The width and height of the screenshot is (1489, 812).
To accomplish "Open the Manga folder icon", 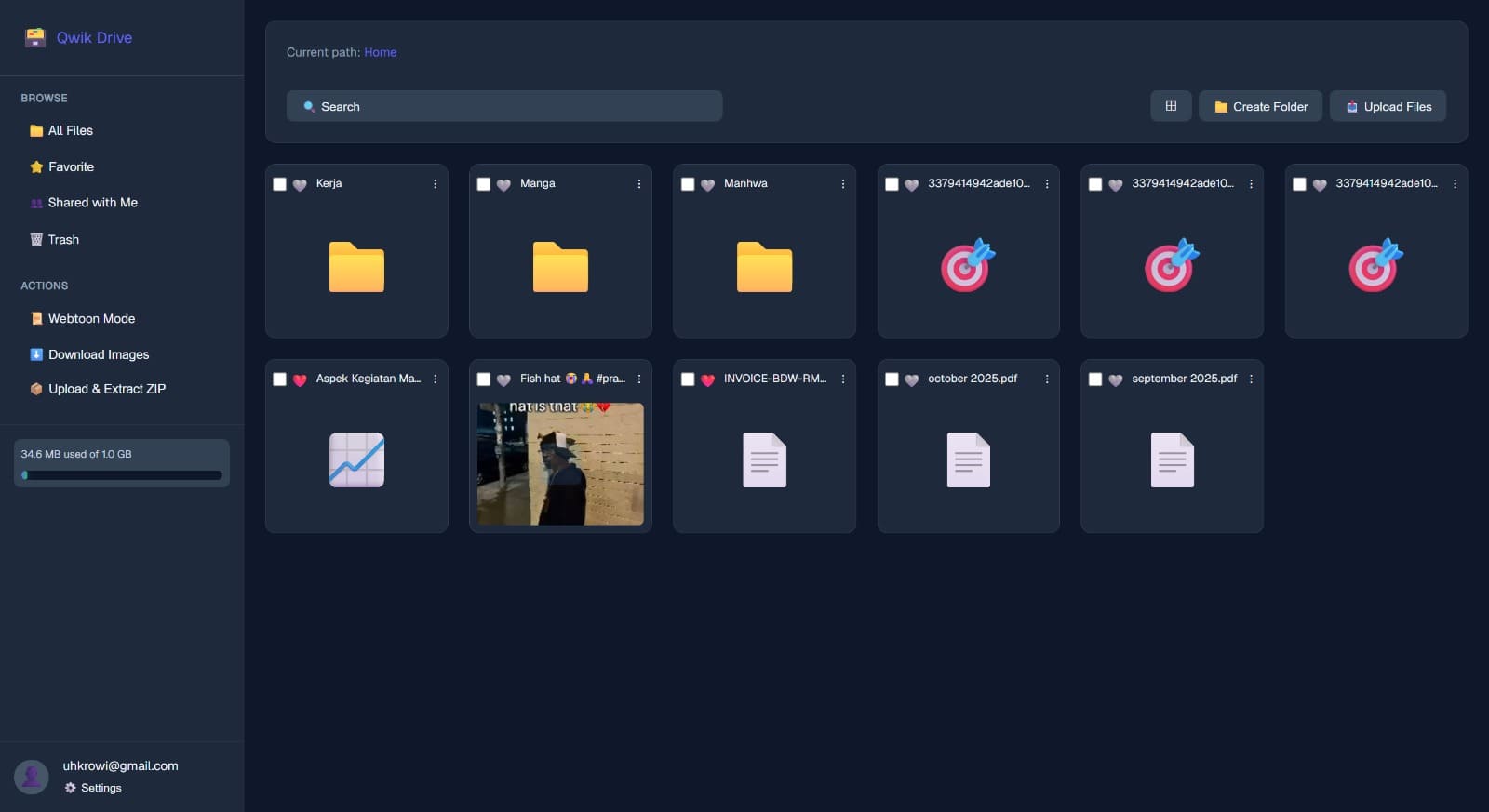I will (x=560, y=267).
